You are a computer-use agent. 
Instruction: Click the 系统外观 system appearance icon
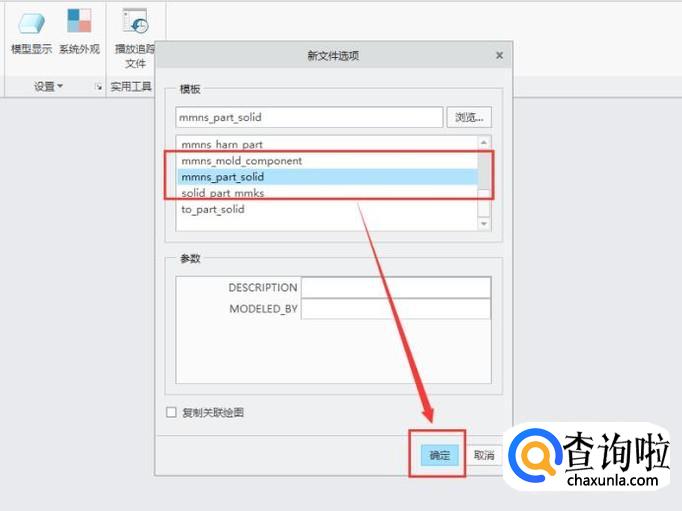tap(79, 21)
